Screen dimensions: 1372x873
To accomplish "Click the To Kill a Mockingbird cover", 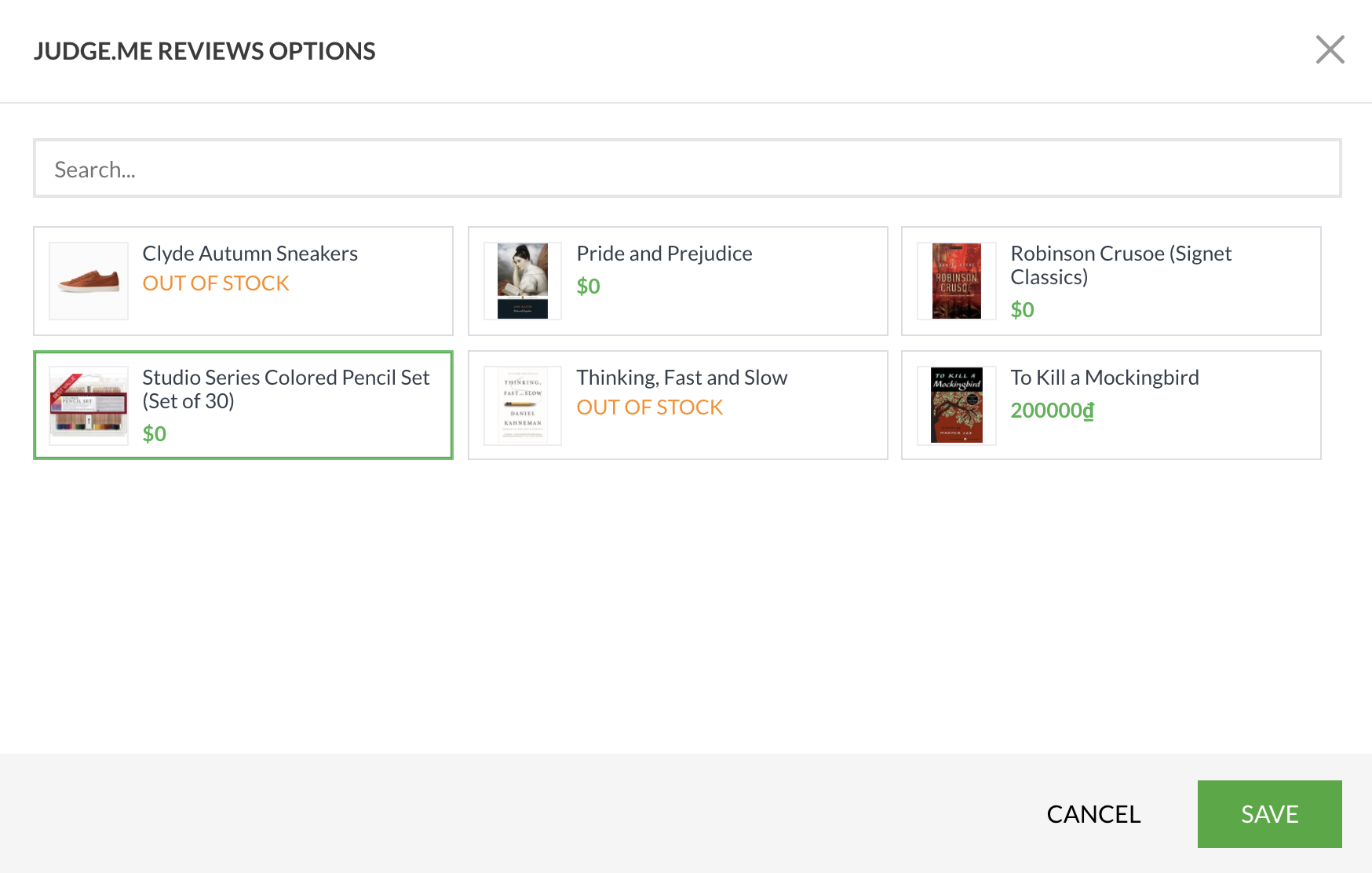I will [956, 405].
